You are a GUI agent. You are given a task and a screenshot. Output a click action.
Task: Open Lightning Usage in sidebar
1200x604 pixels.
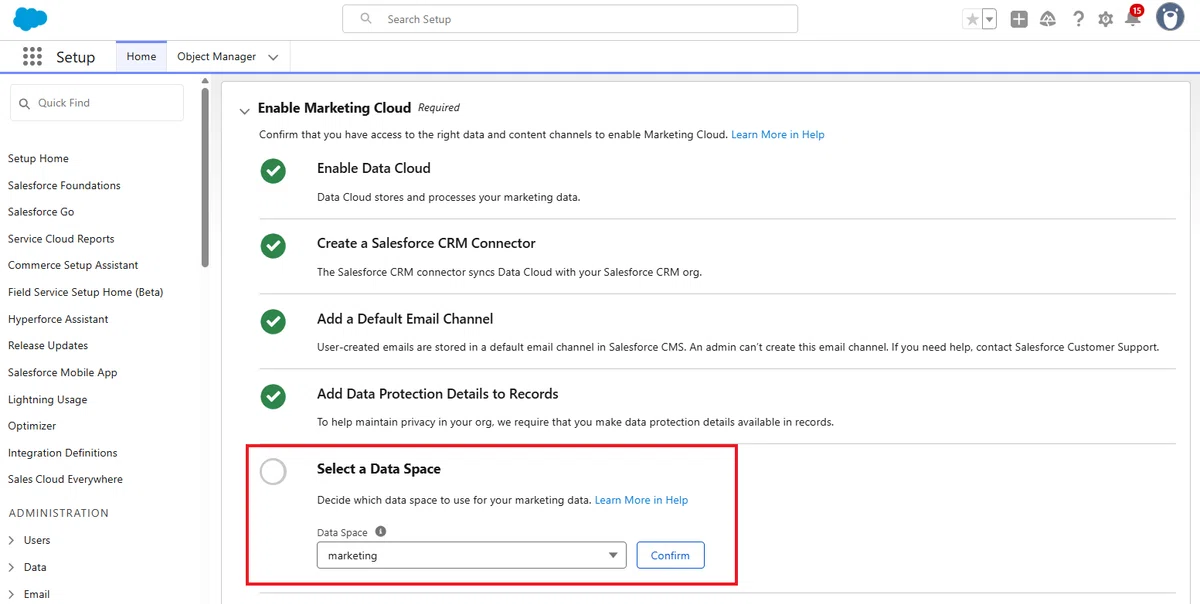pyautogui.click(x=47, y=399)
